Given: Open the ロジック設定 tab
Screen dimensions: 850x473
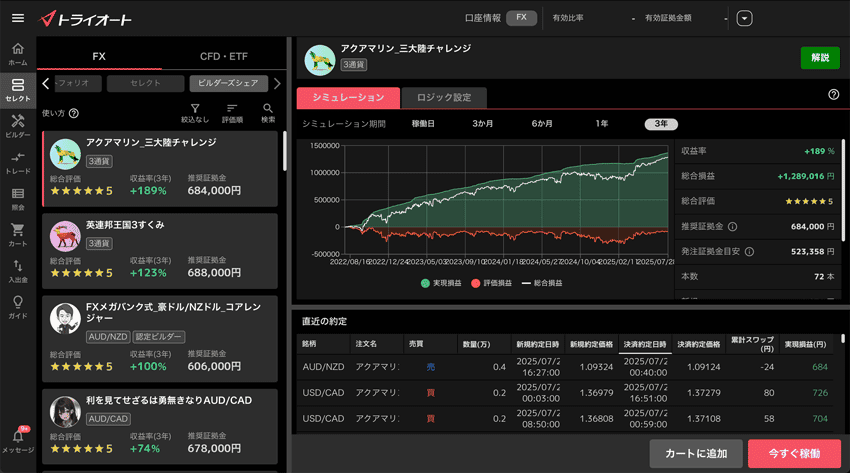Looking at the screenshot, I should click(443, 98).
